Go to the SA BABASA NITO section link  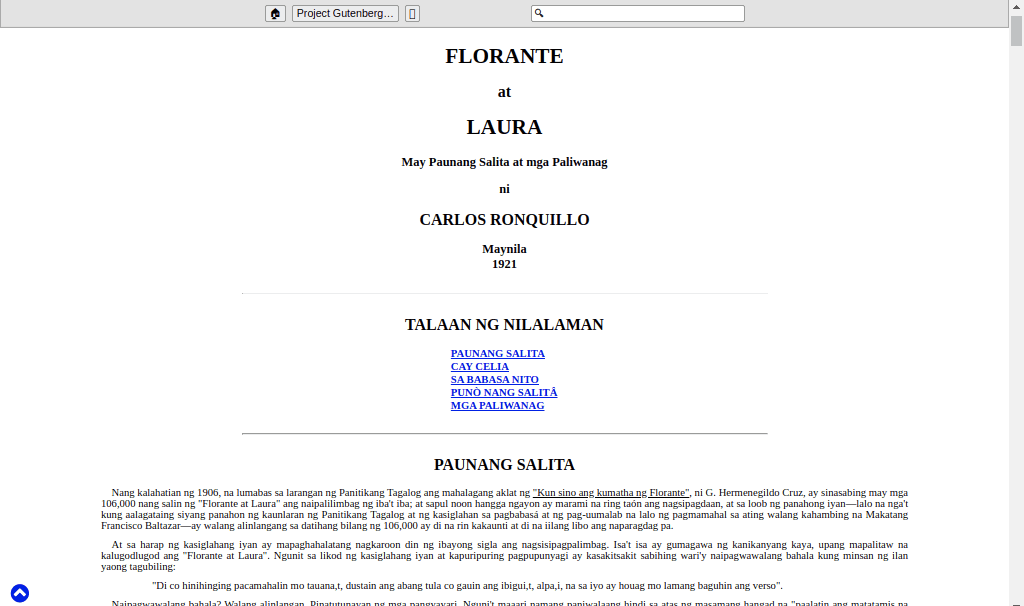(494, 380)
